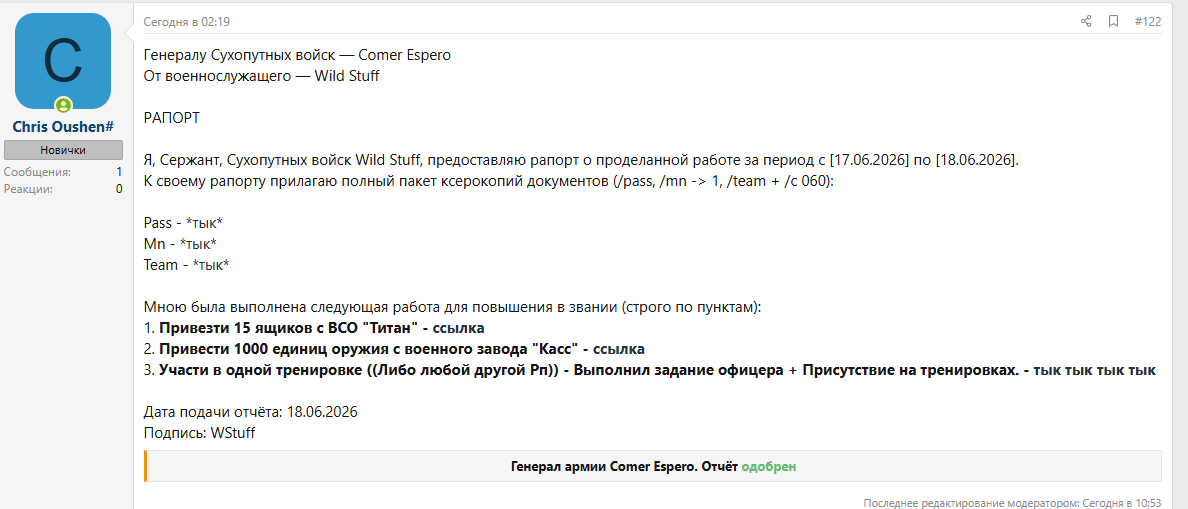This screenshot has height=509, width=1188.
Task: Click the Сегодня в 02:19 timestamp
Action: tap(187, 22)
